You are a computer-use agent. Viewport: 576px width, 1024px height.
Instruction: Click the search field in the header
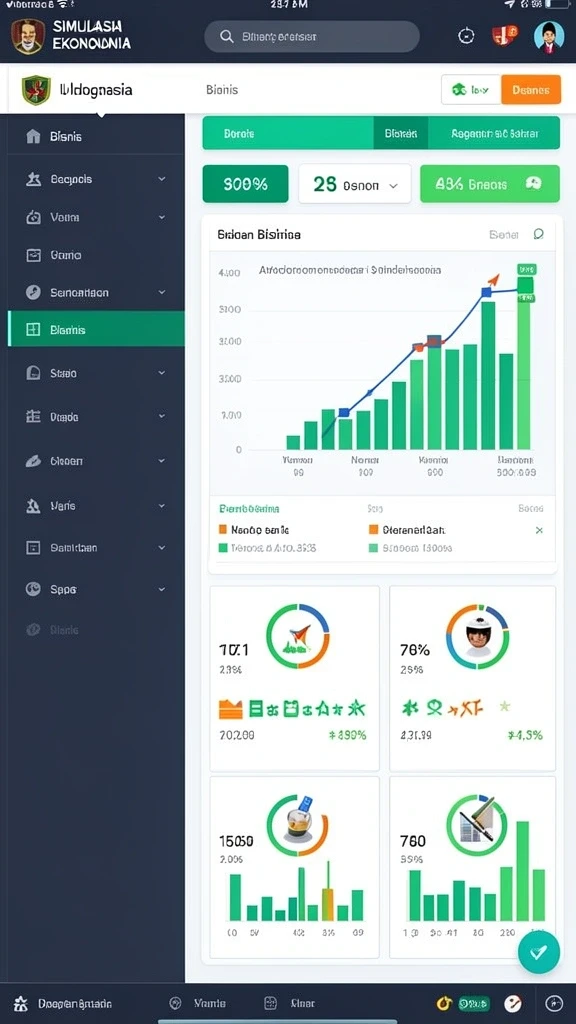[x=312, y=37]
